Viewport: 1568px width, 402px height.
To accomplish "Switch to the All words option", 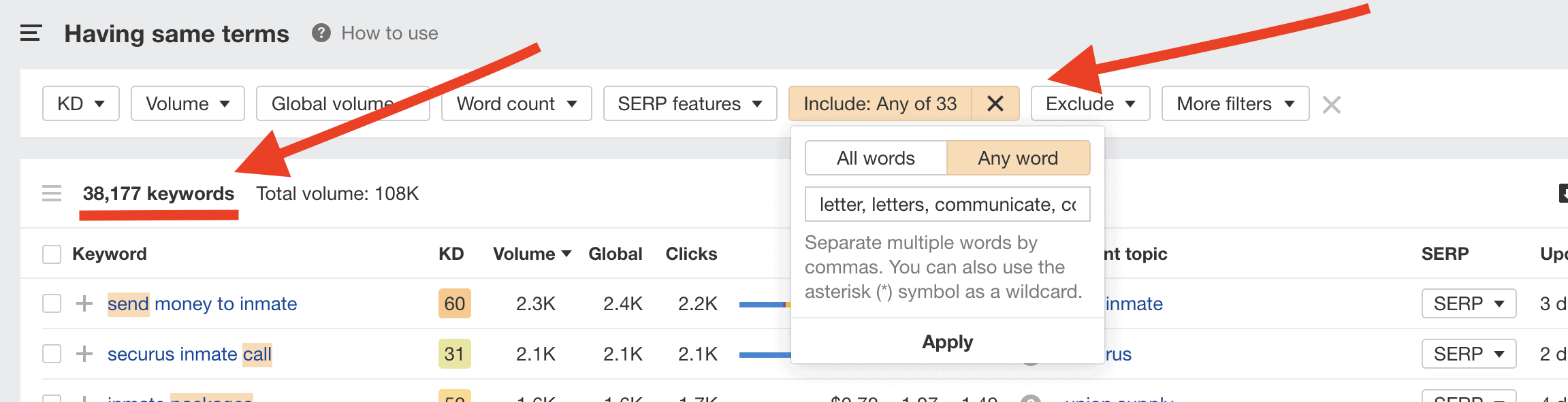I will coord(876,158).
